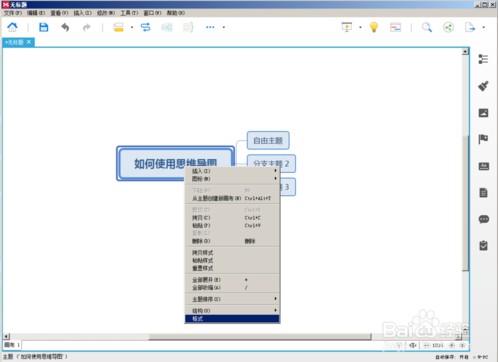Viewport: 498px width, 362px height.
Task: Open dropdown next to yellow topic icon
Action: pos(132,27)
